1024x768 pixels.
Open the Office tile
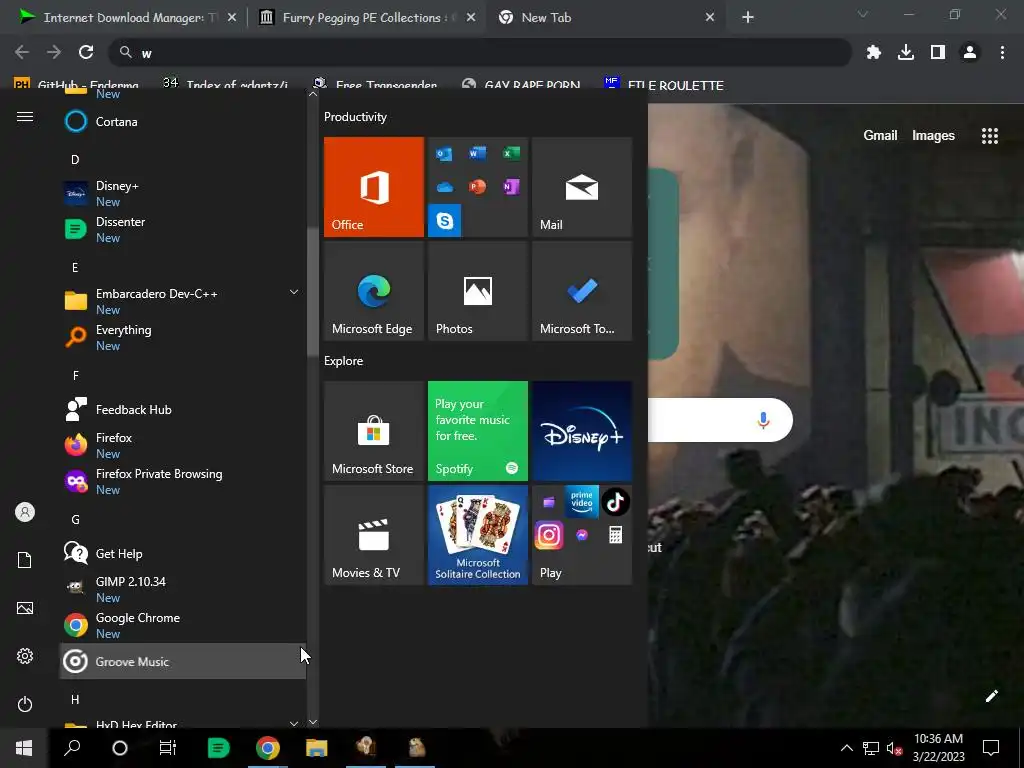374,187
